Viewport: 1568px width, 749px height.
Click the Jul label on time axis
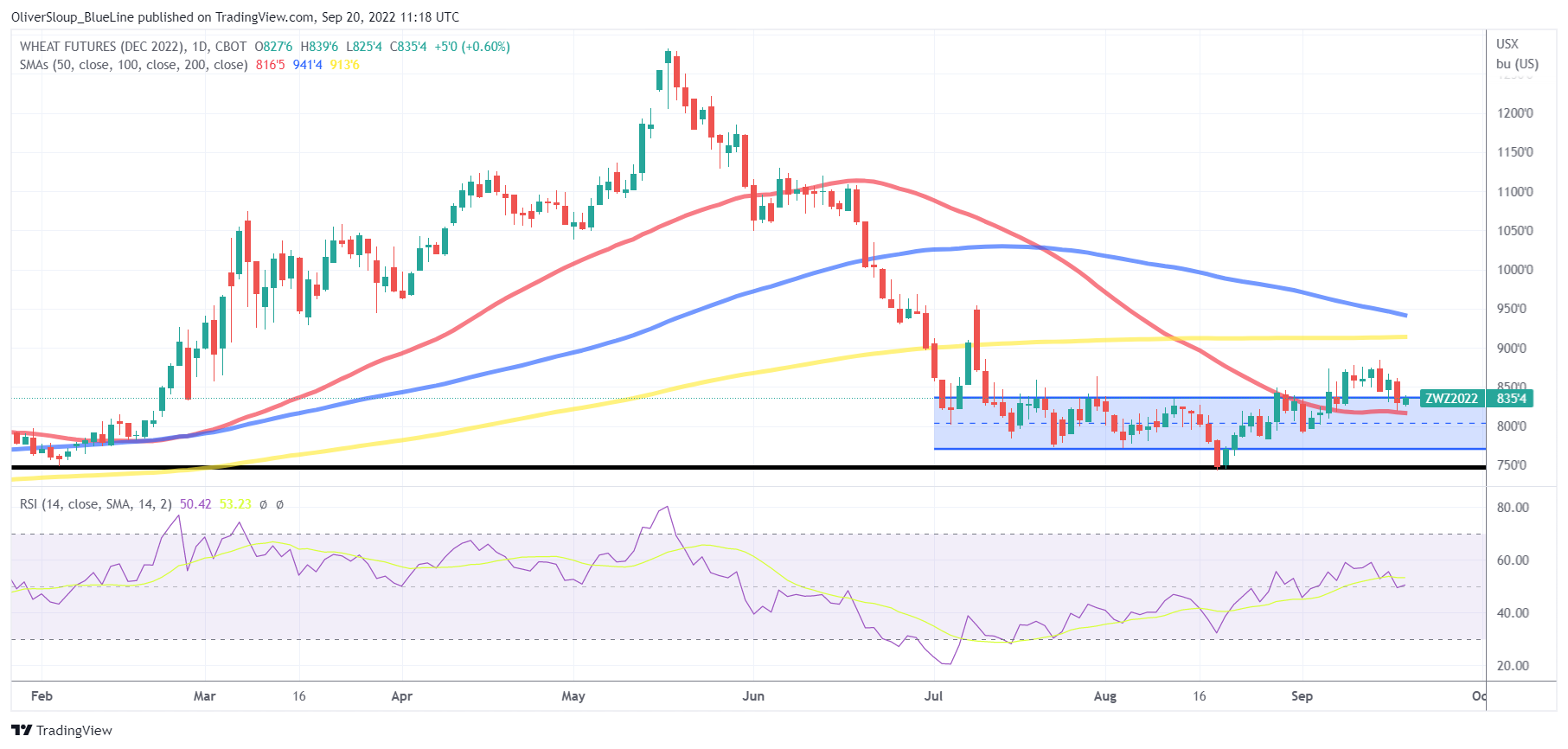933,696
